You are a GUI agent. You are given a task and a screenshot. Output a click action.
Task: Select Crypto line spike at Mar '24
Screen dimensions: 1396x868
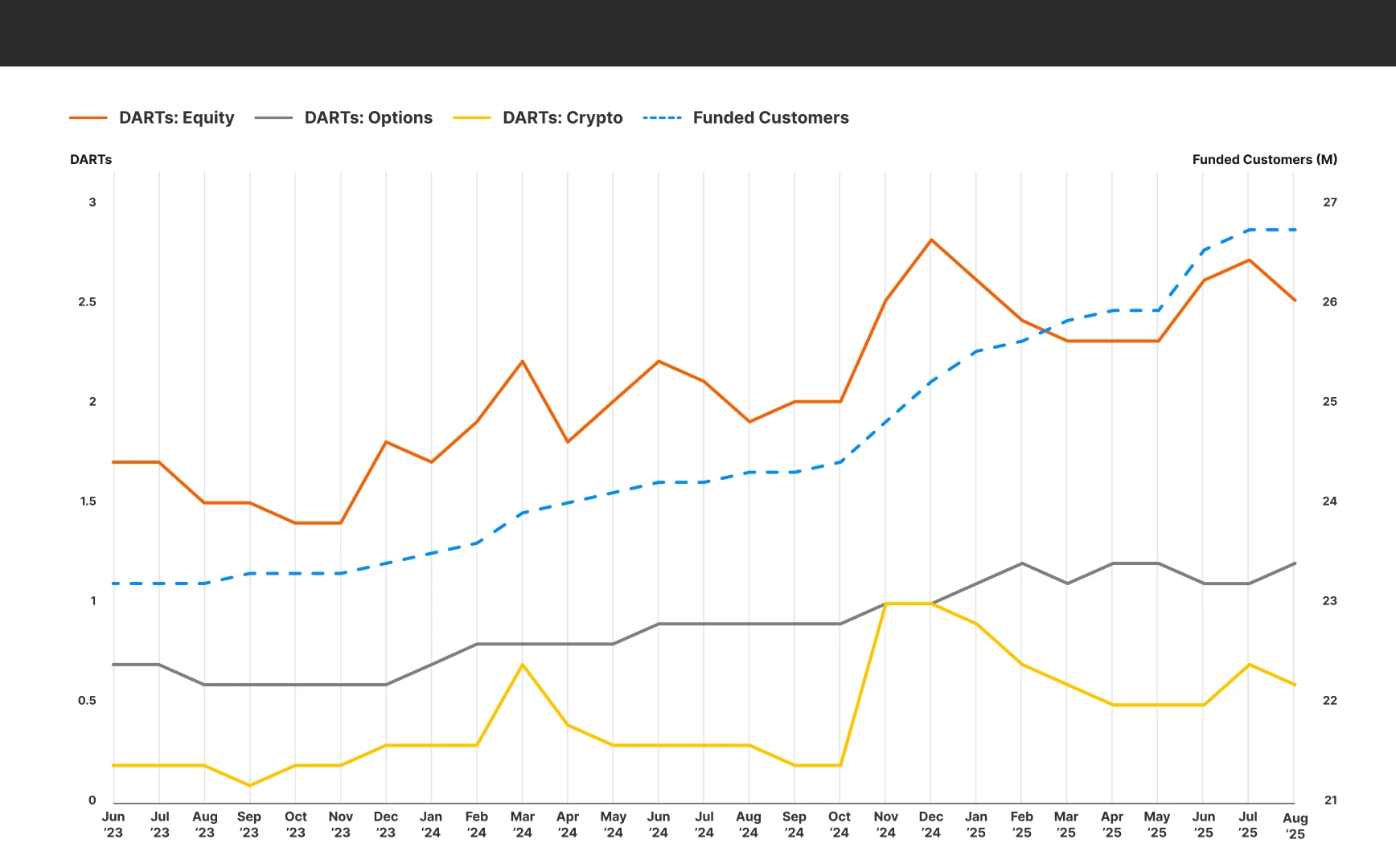point(523,665)
